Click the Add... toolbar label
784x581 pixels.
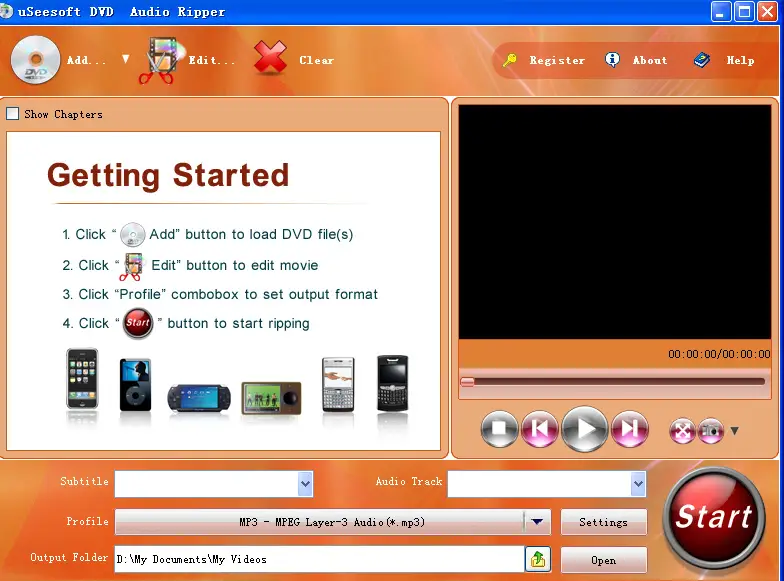[x=86, y=60]
